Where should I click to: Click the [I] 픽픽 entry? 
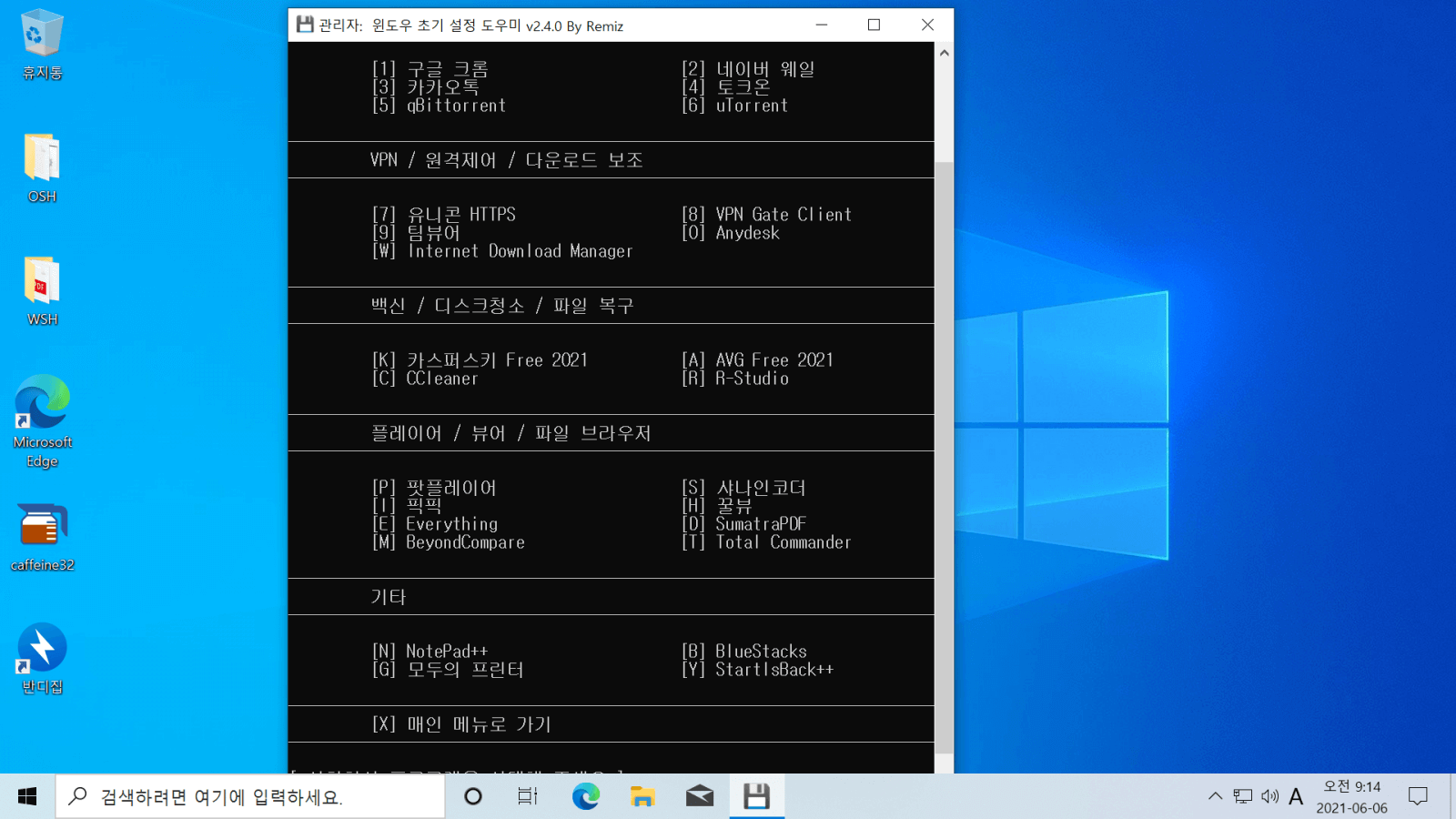[407, 506]
